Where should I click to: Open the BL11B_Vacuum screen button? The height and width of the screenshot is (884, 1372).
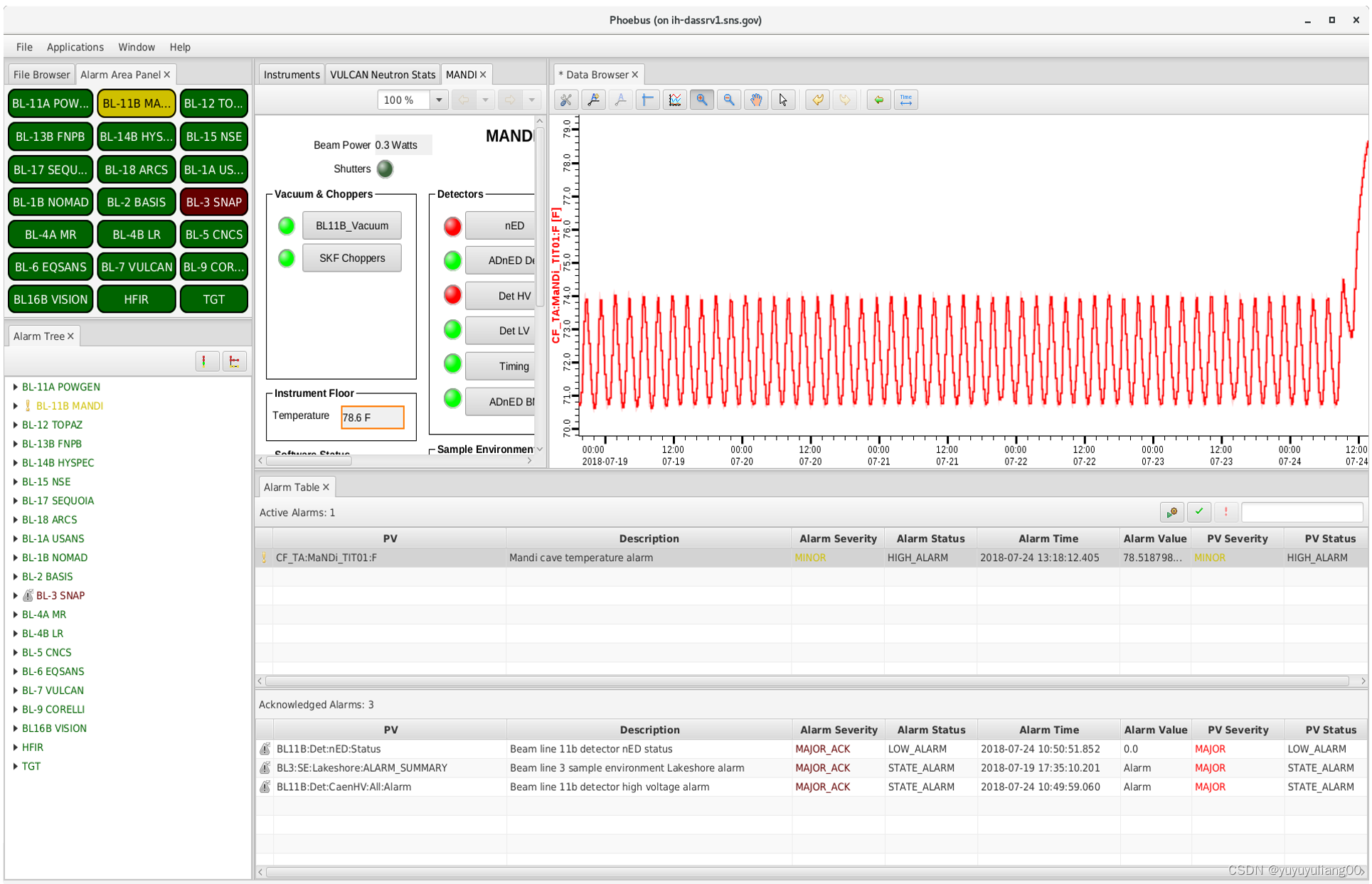click(352, 226)
